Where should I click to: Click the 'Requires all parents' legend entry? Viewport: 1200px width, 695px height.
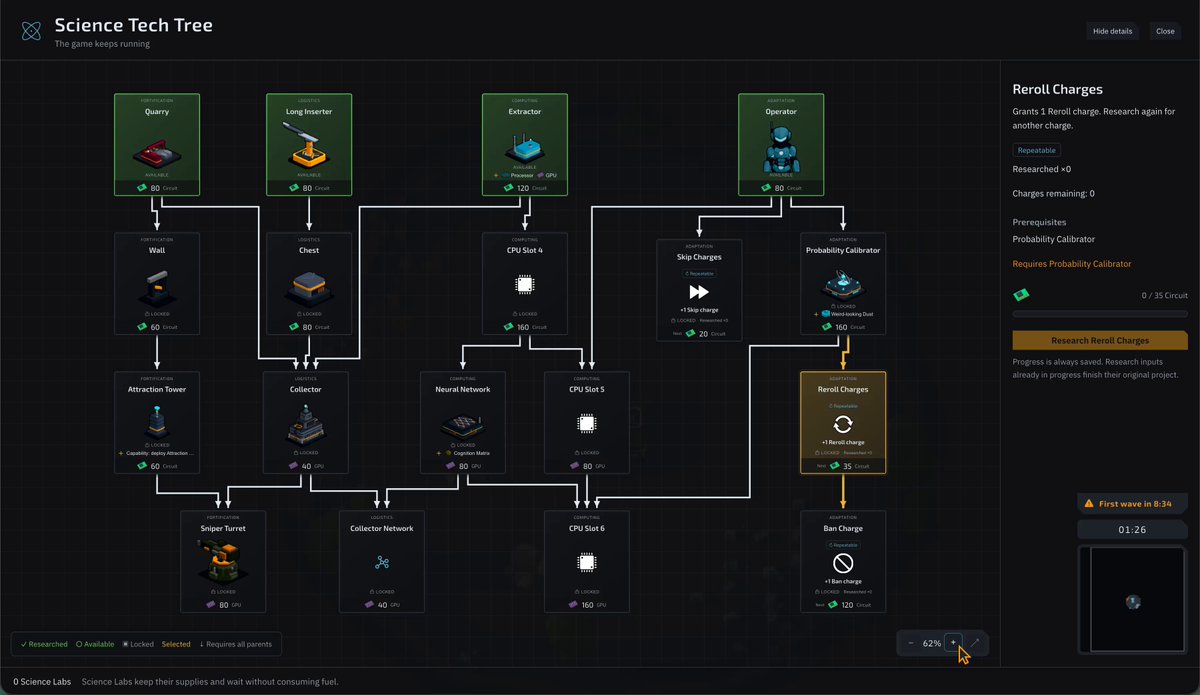click(x=235, y=644)
